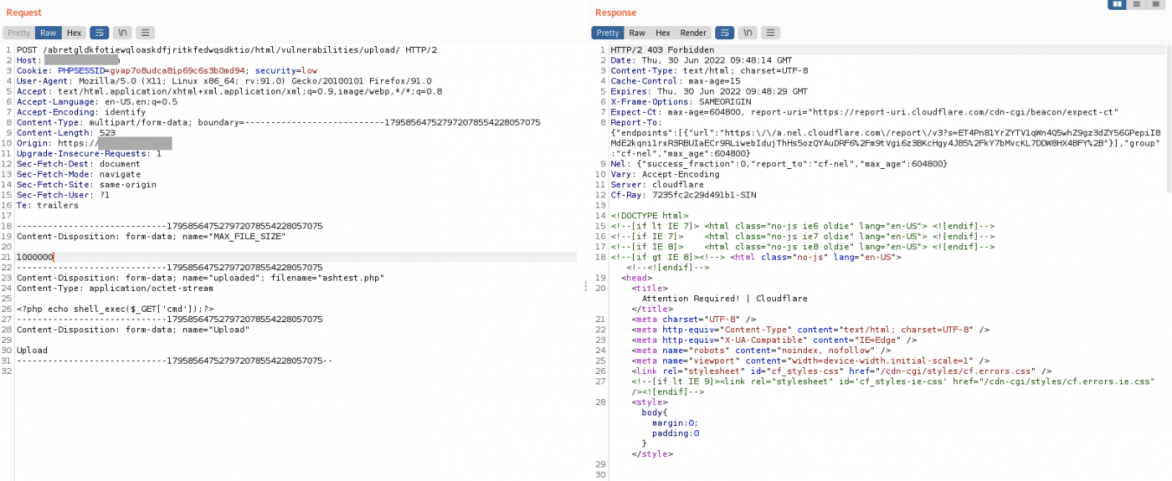Switch Response view to Pretty tab
This screenshot has width=1172, height=481.
(608, 33)
